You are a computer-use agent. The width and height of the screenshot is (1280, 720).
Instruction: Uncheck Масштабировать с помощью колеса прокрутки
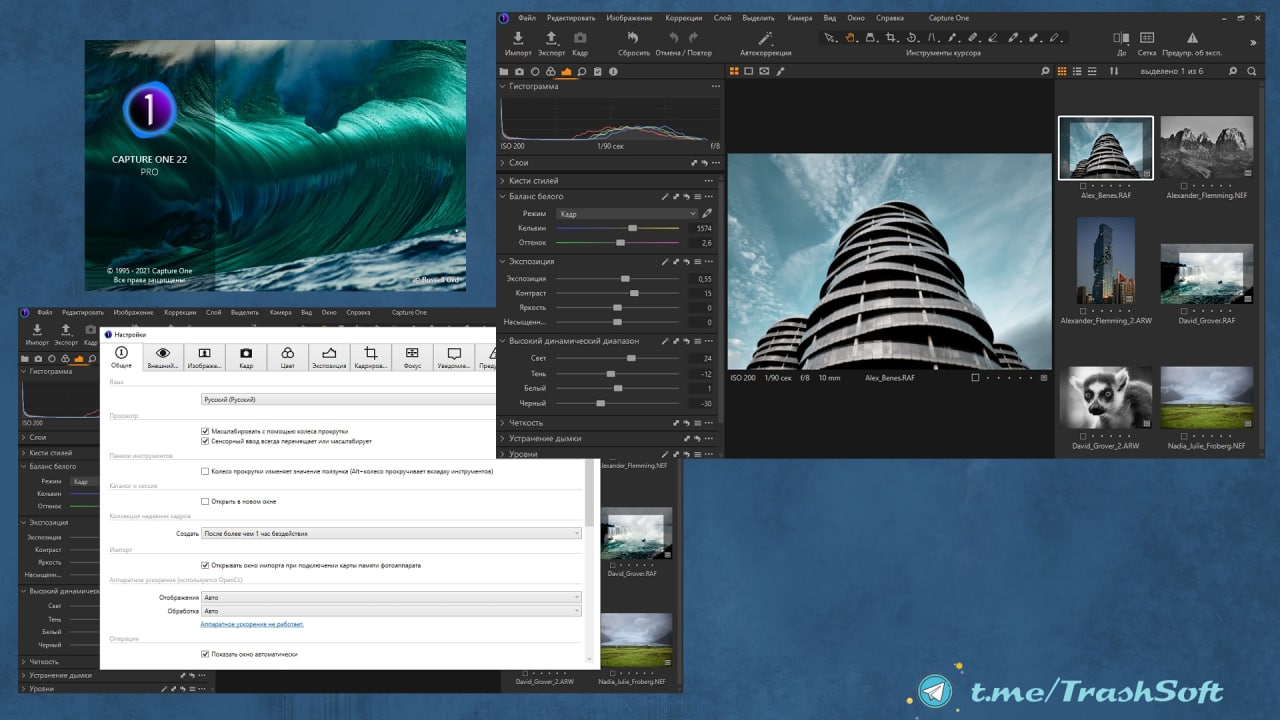(205, 431)
